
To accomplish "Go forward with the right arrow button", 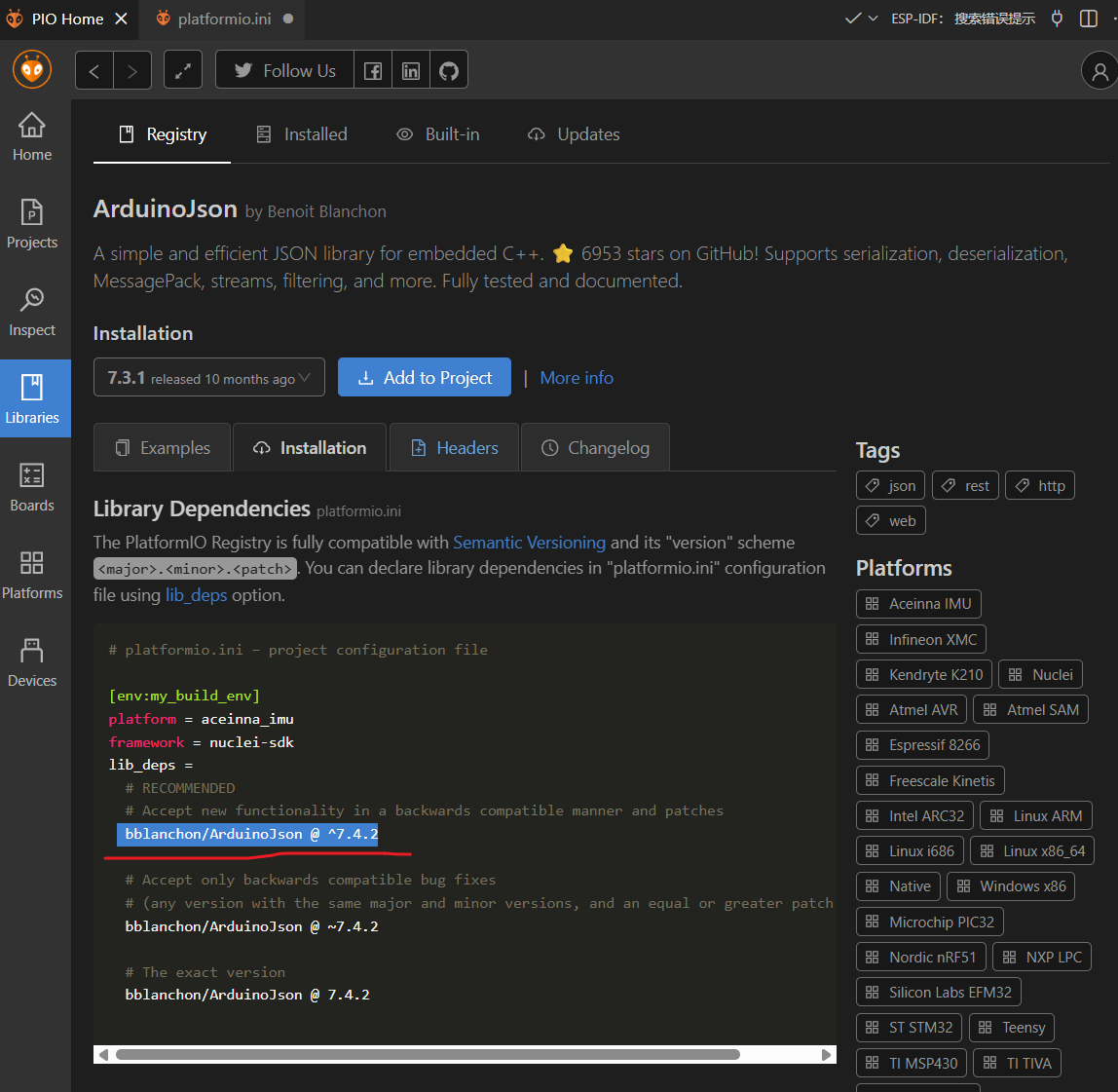I will [x=132, y=70].
